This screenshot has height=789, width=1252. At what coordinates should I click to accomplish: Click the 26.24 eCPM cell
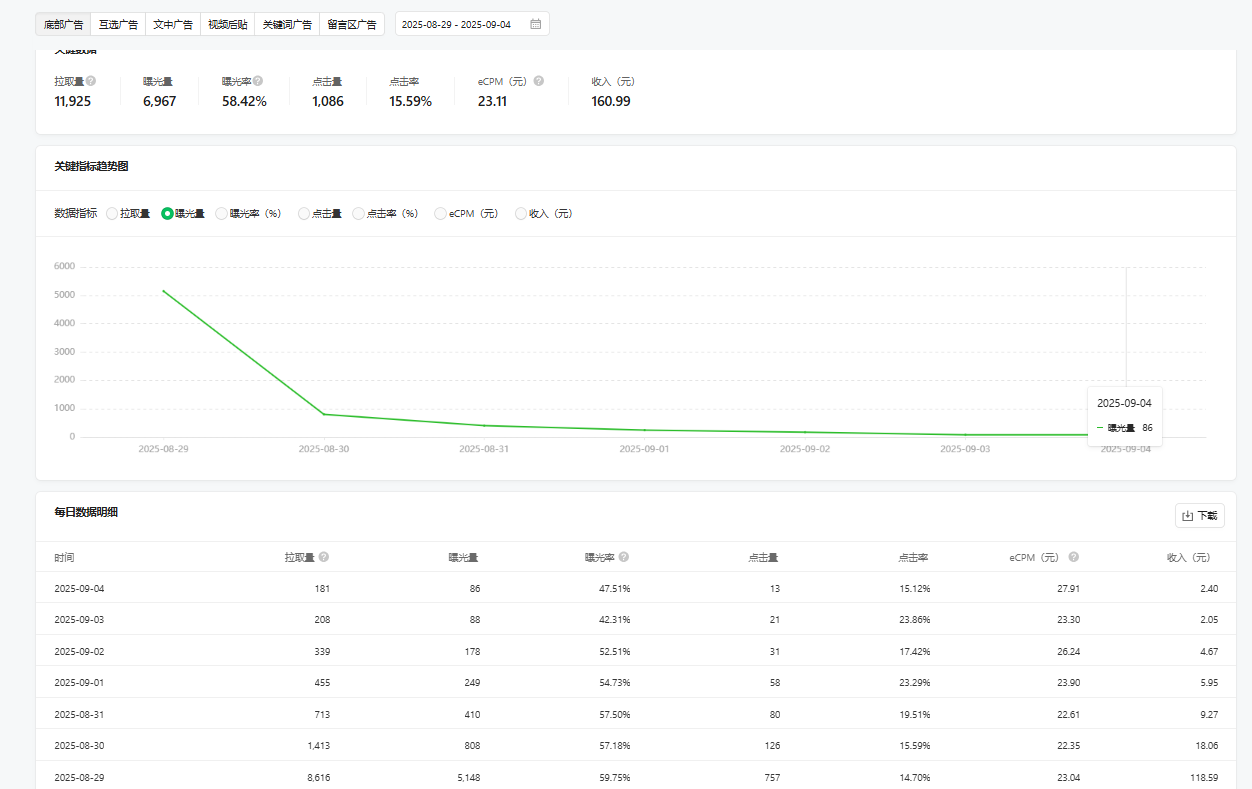pyautogui.click(x=1069, y=651)
